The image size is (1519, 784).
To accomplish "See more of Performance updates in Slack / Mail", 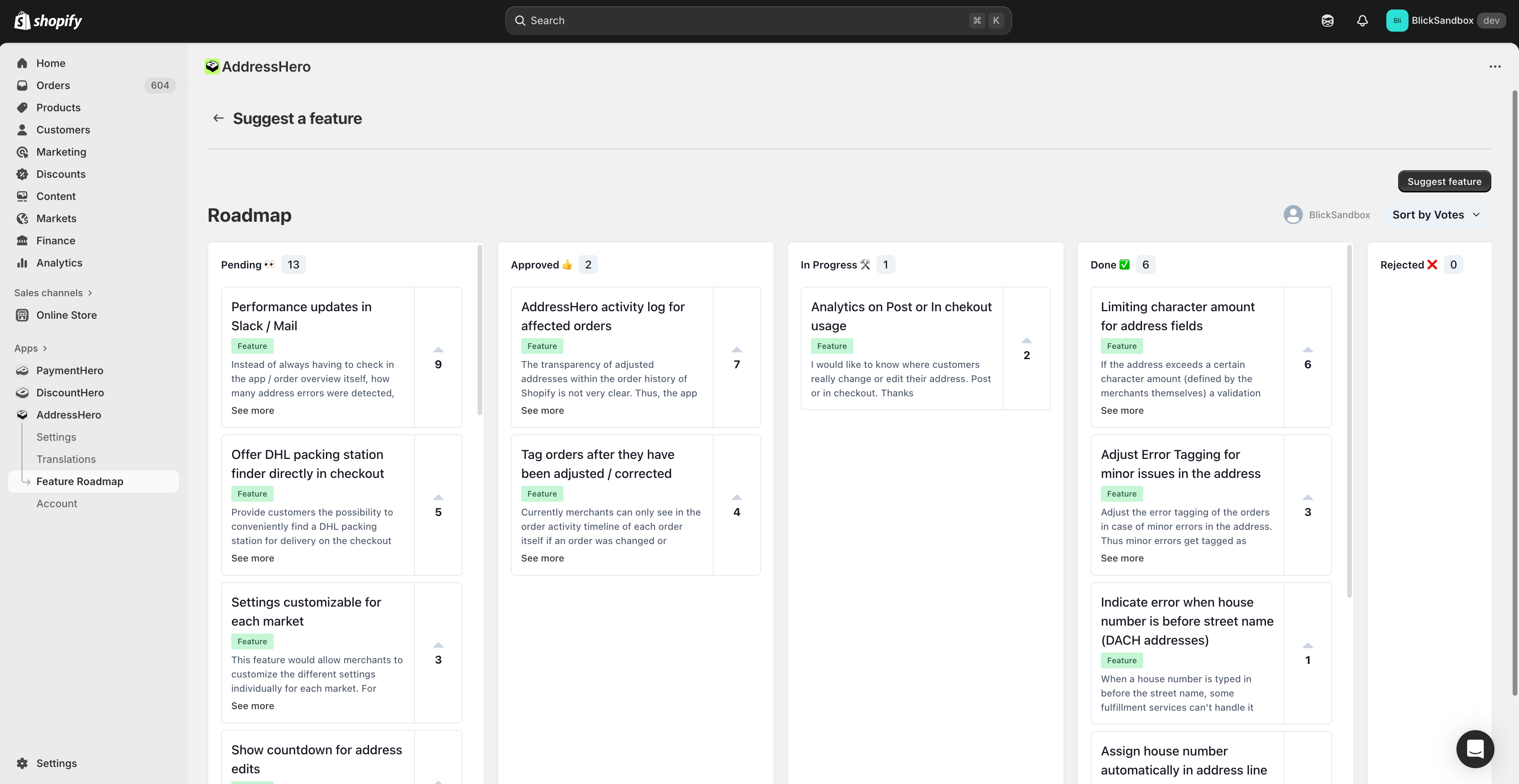I will click(252, 411).
